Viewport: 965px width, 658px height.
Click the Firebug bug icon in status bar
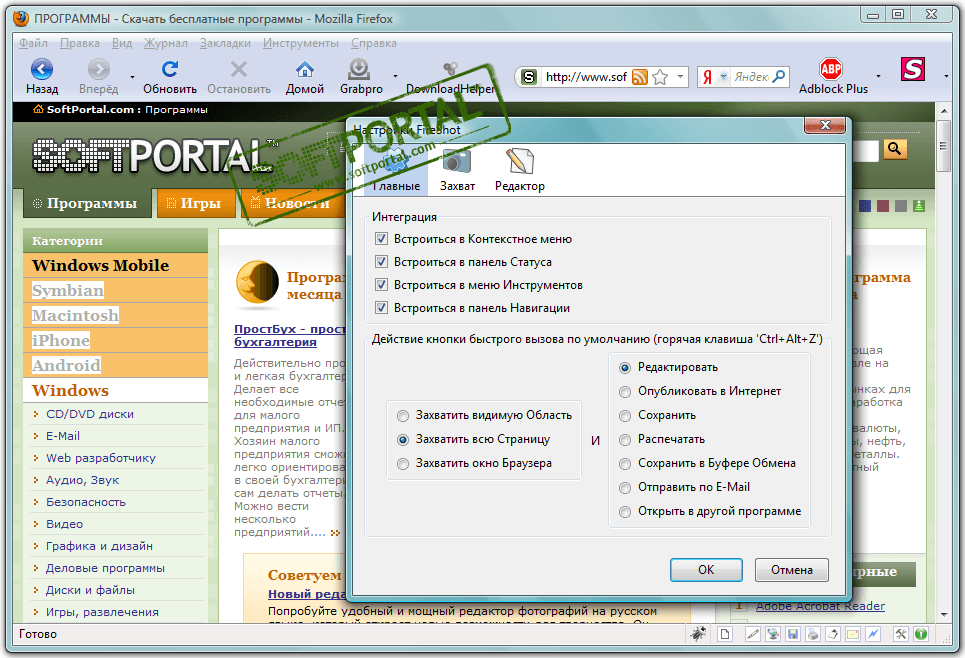click(697, 633)
